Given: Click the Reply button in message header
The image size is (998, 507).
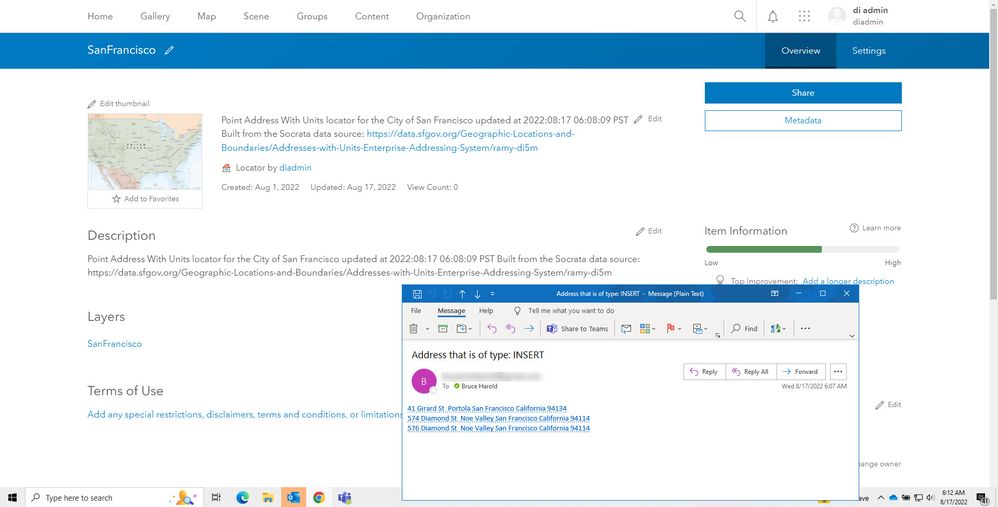Looking at the screenshot, I should point(704,372).
